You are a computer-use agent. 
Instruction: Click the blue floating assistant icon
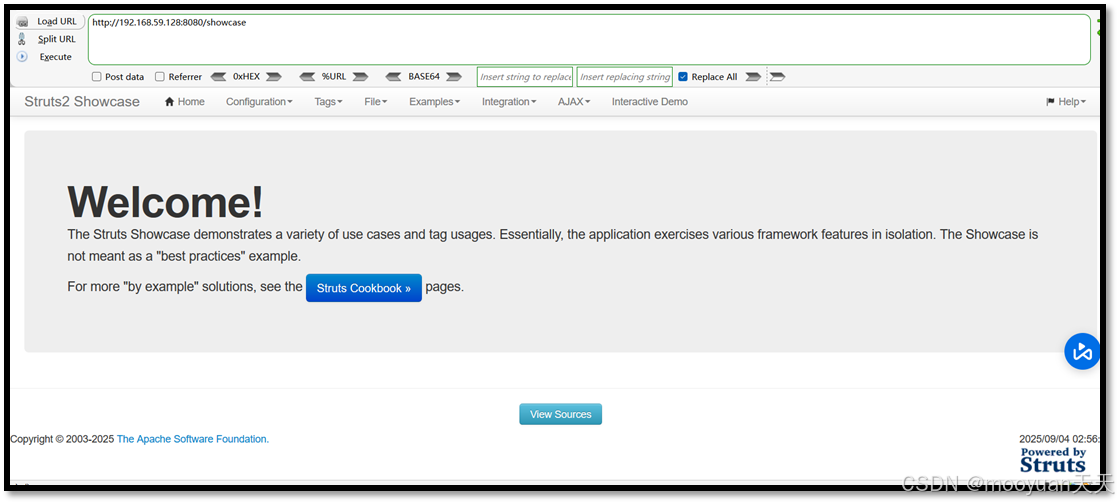point(1082,351)
